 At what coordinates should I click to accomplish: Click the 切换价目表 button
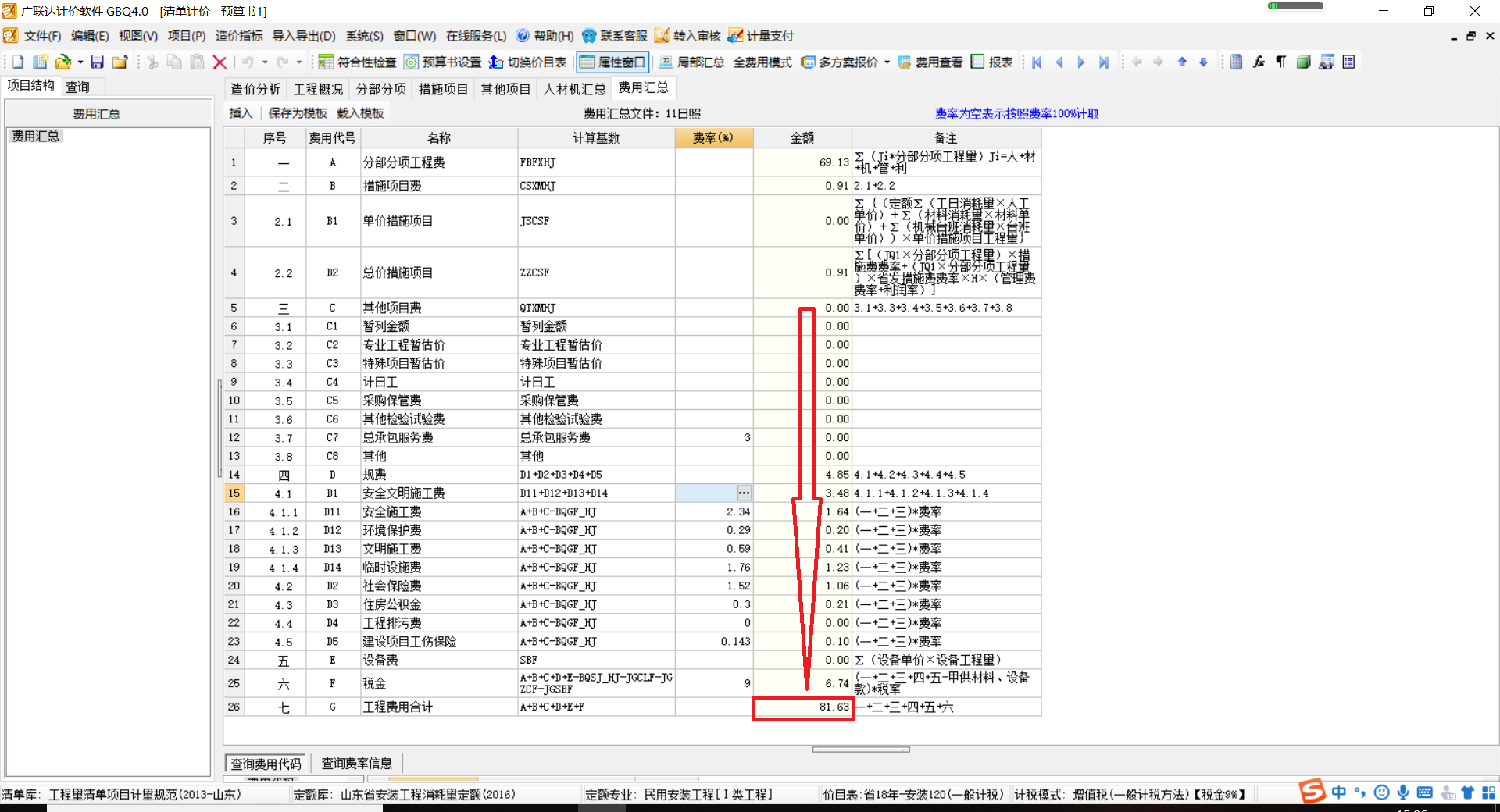click(528, 62)
